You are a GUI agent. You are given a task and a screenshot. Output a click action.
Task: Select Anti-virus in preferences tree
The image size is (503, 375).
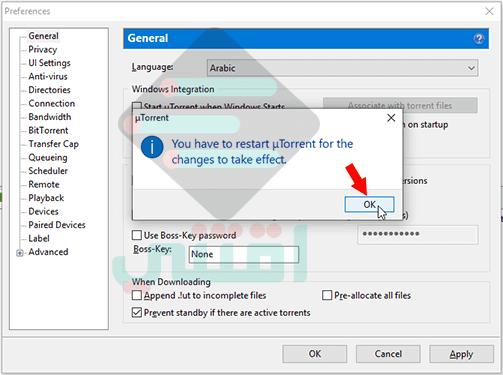coord(48,77)
